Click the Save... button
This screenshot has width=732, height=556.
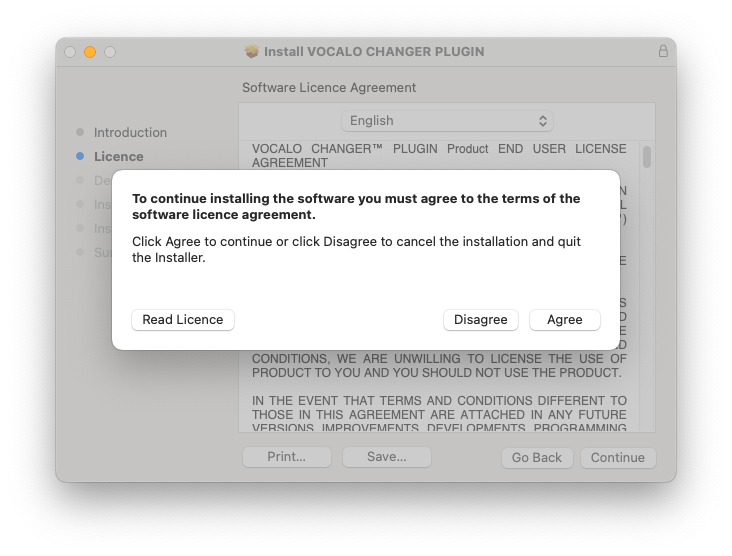(387, 457)
